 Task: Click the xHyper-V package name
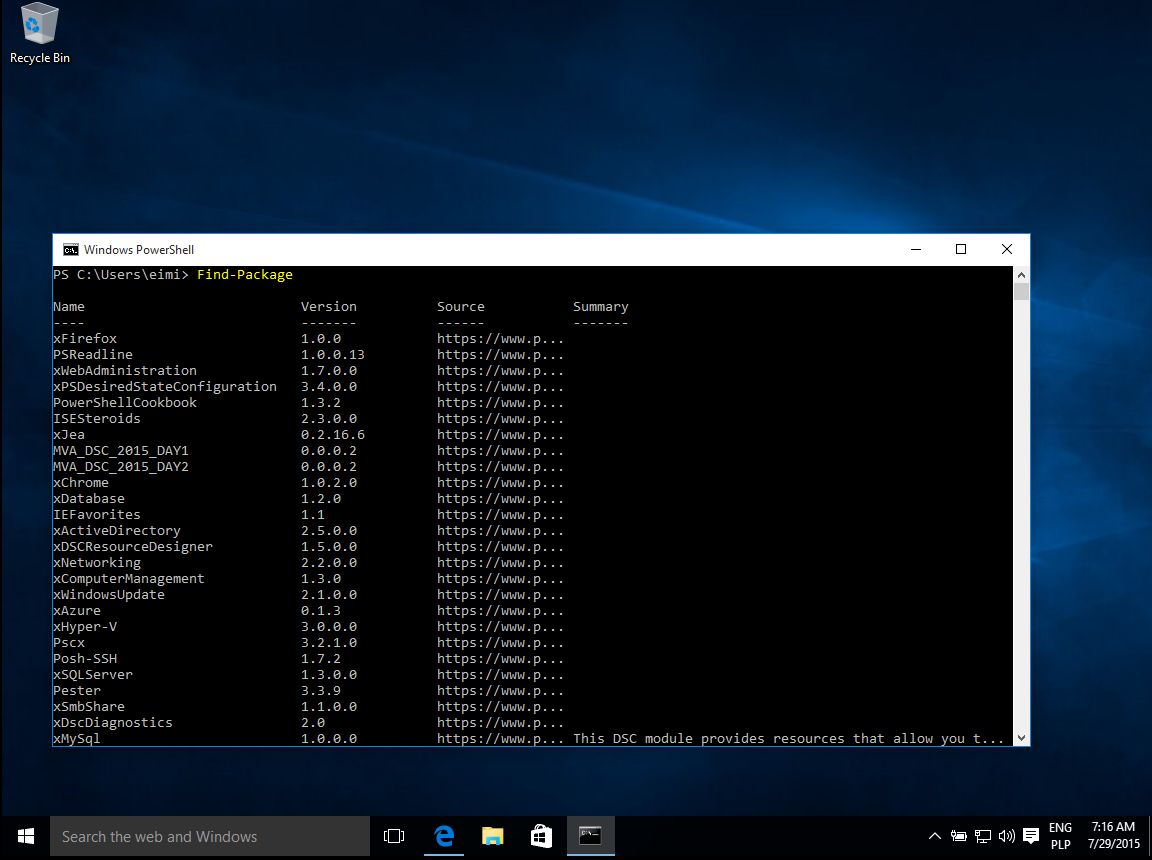(85, 627)
